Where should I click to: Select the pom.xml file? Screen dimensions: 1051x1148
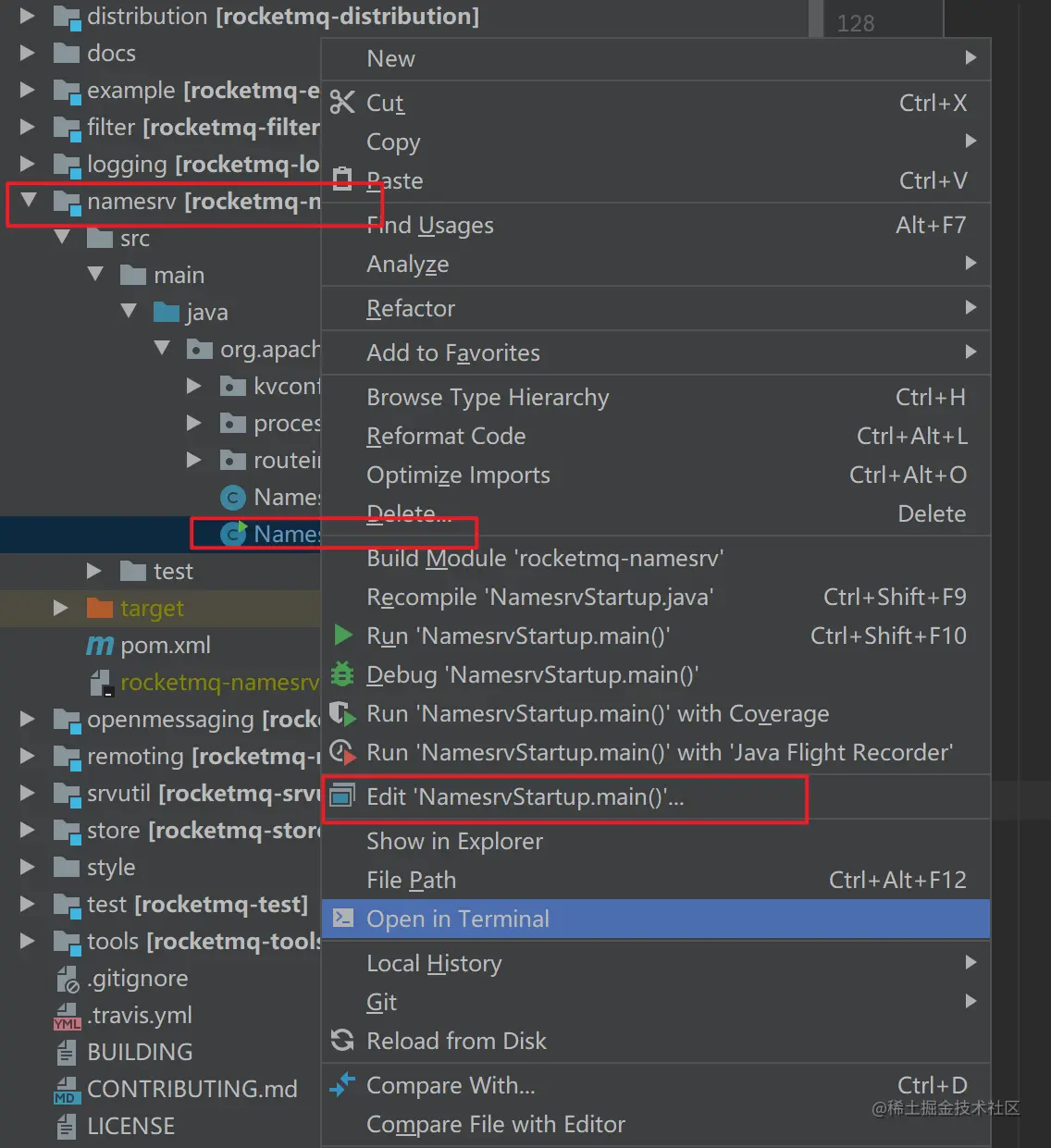(x=160, y=645)
